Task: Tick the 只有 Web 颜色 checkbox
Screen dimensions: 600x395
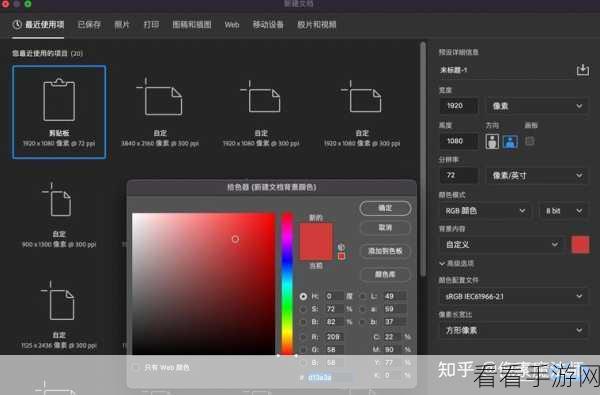Action: (x=136, y=367)
